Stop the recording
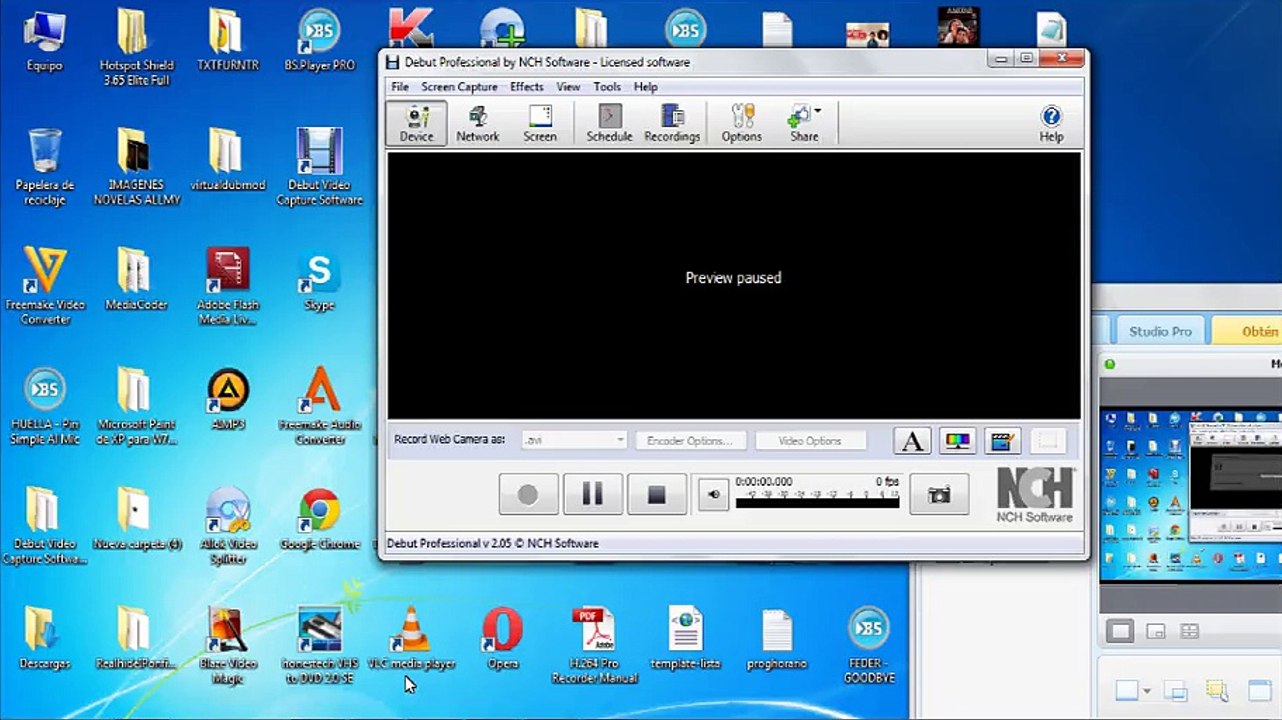The image size is (1282, 720). click(656, 494)
